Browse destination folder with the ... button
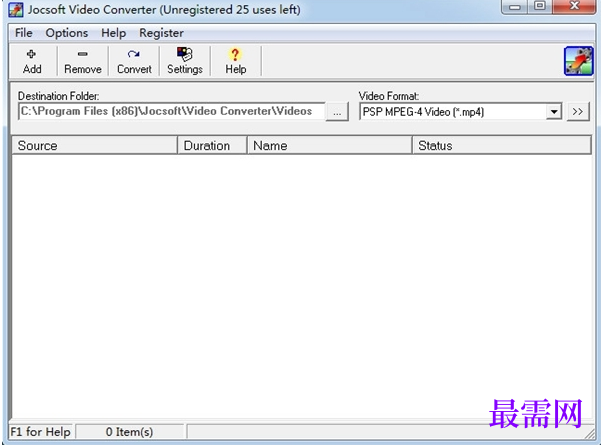The image size is (601, 445). (337, 112)
